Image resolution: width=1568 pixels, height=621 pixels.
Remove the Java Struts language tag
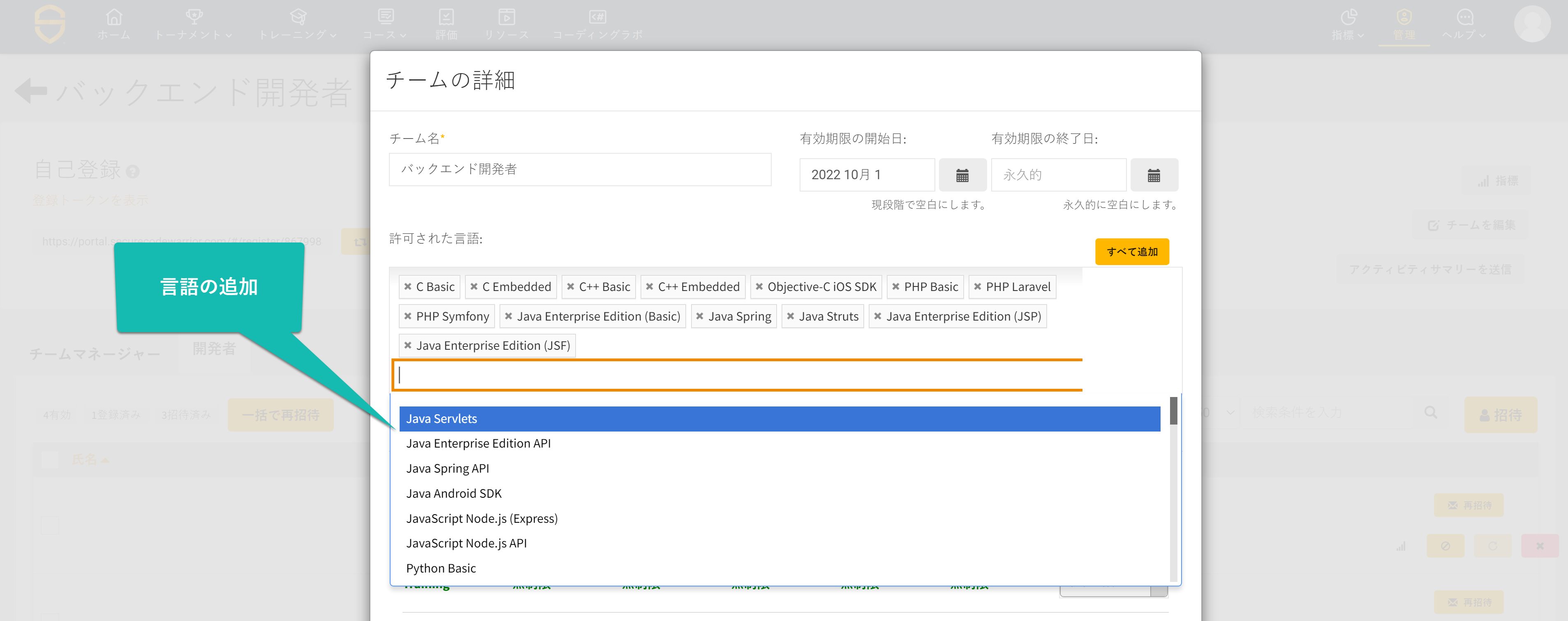pos(790,316)
